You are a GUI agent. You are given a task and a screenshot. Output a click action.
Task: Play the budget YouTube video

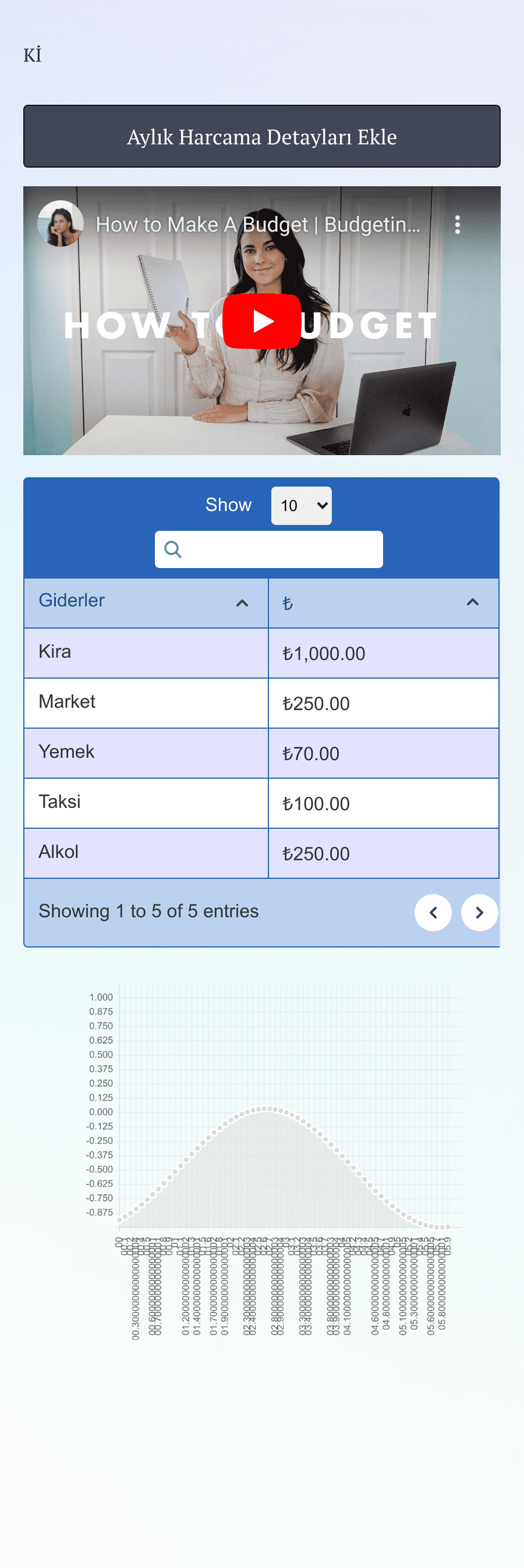[x=261, y=321]
